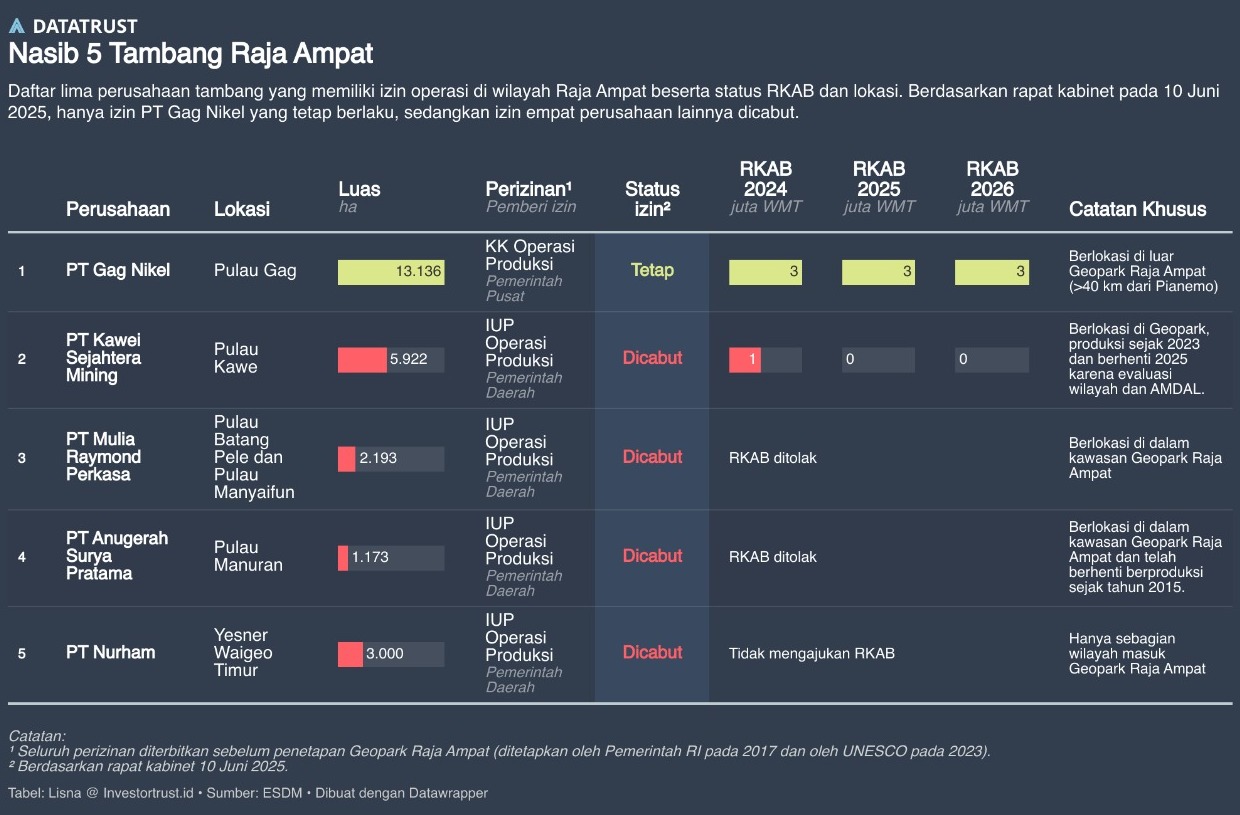Click the Perusahaan column header
The image size is (1240, 815).
tap(118, 209)
